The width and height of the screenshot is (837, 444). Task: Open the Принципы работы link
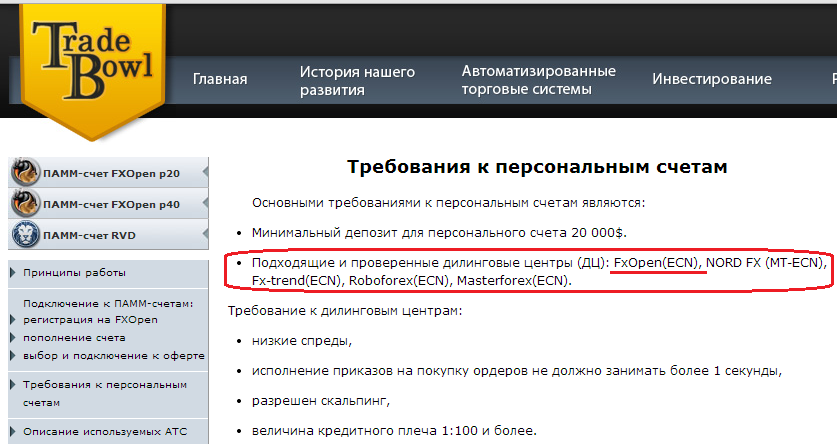coord(74,273)
